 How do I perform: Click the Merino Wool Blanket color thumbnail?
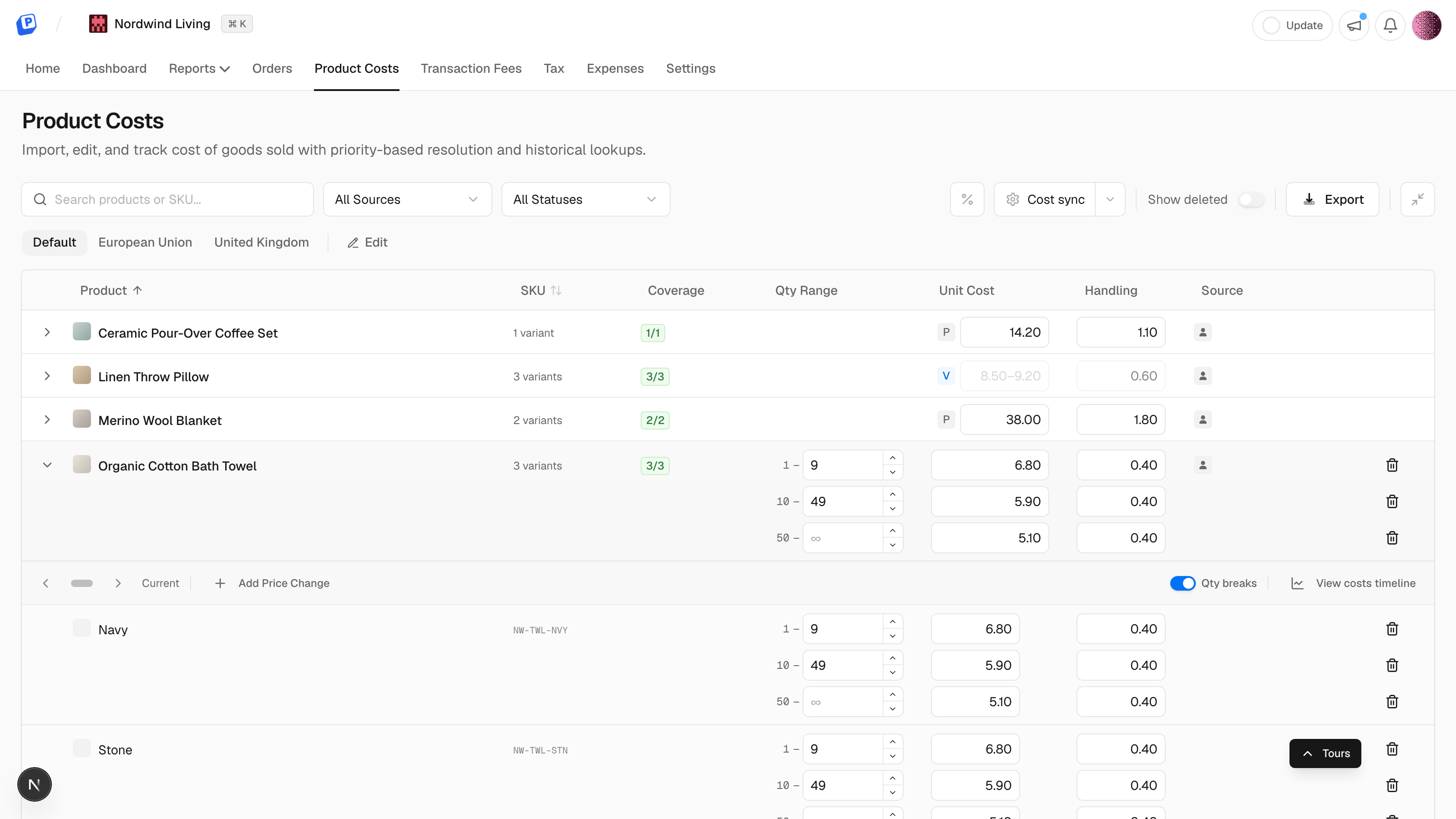tap(82, 419)
